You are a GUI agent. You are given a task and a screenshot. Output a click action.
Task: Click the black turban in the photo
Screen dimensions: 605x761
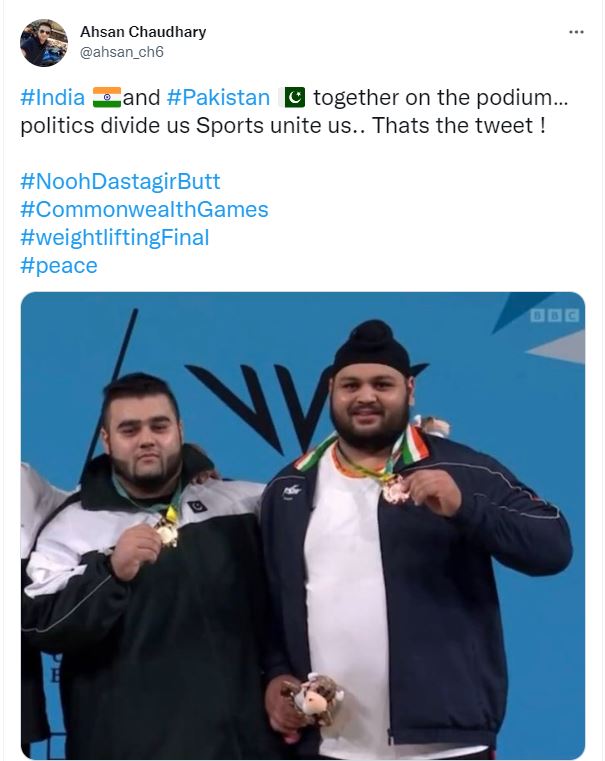[372, 348]
